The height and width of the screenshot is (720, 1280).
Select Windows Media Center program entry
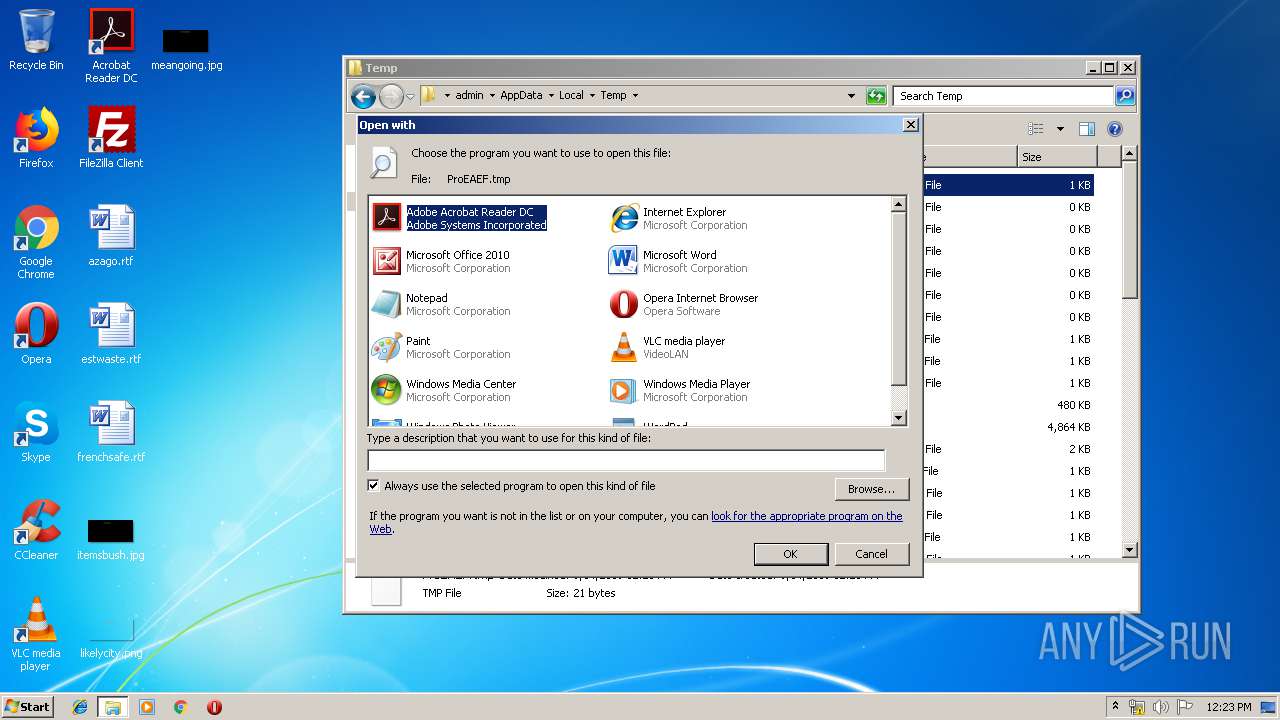click(444, 390)
